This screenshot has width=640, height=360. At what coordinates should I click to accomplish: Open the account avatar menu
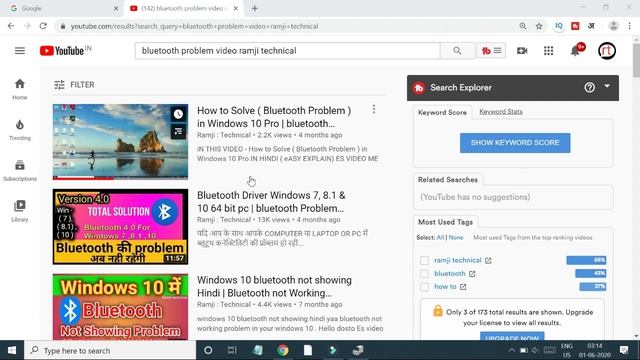[x=607, y=51]
